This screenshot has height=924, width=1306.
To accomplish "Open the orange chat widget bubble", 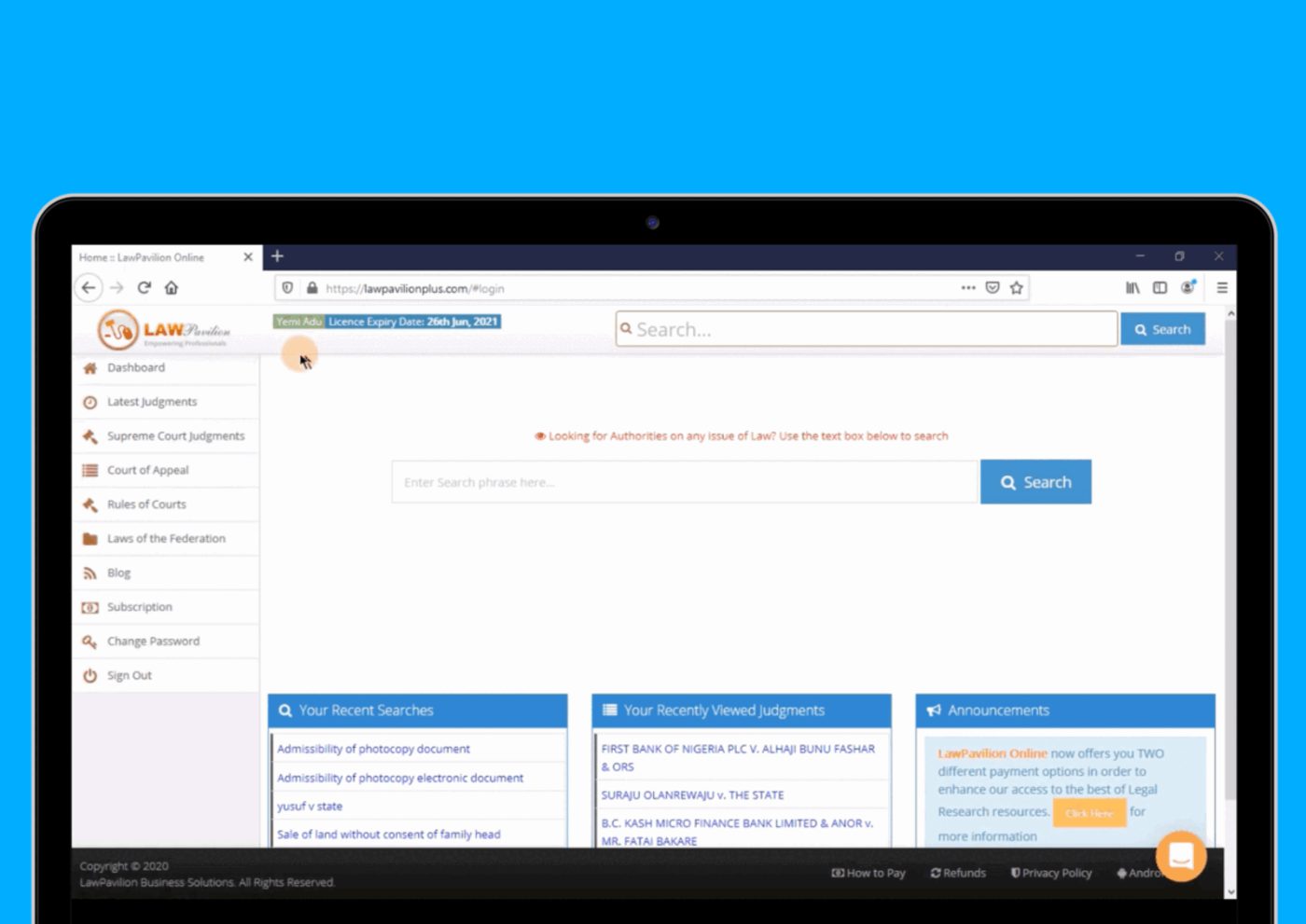I will tap(1181, 855).
